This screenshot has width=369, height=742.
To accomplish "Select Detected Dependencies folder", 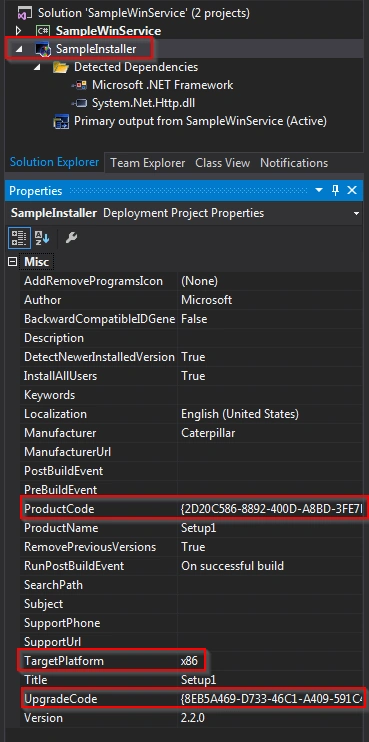I will 136,67.
